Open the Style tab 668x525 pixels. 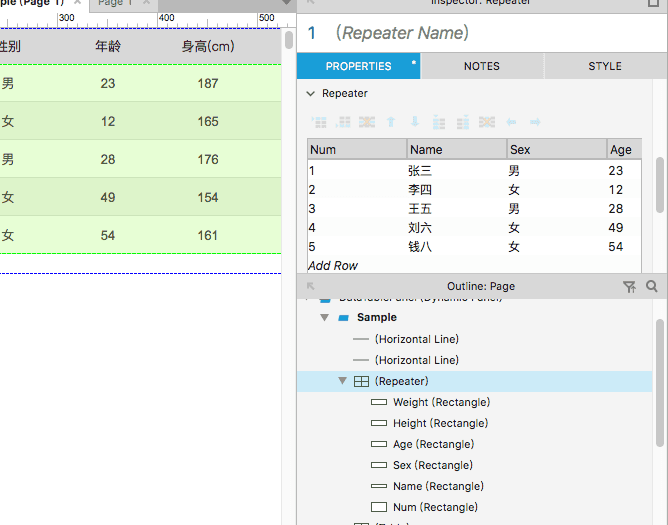pyautogui.click(x=605, y=66)
